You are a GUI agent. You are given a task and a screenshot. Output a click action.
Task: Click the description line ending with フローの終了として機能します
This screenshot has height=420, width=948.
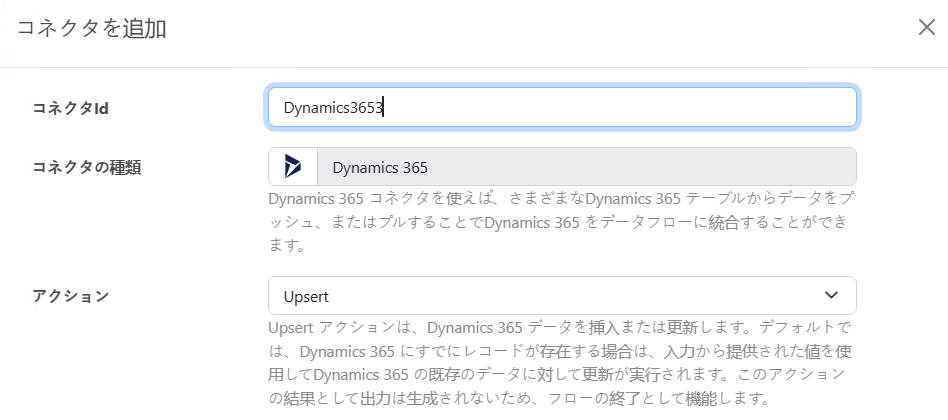[x=520, y=399]
